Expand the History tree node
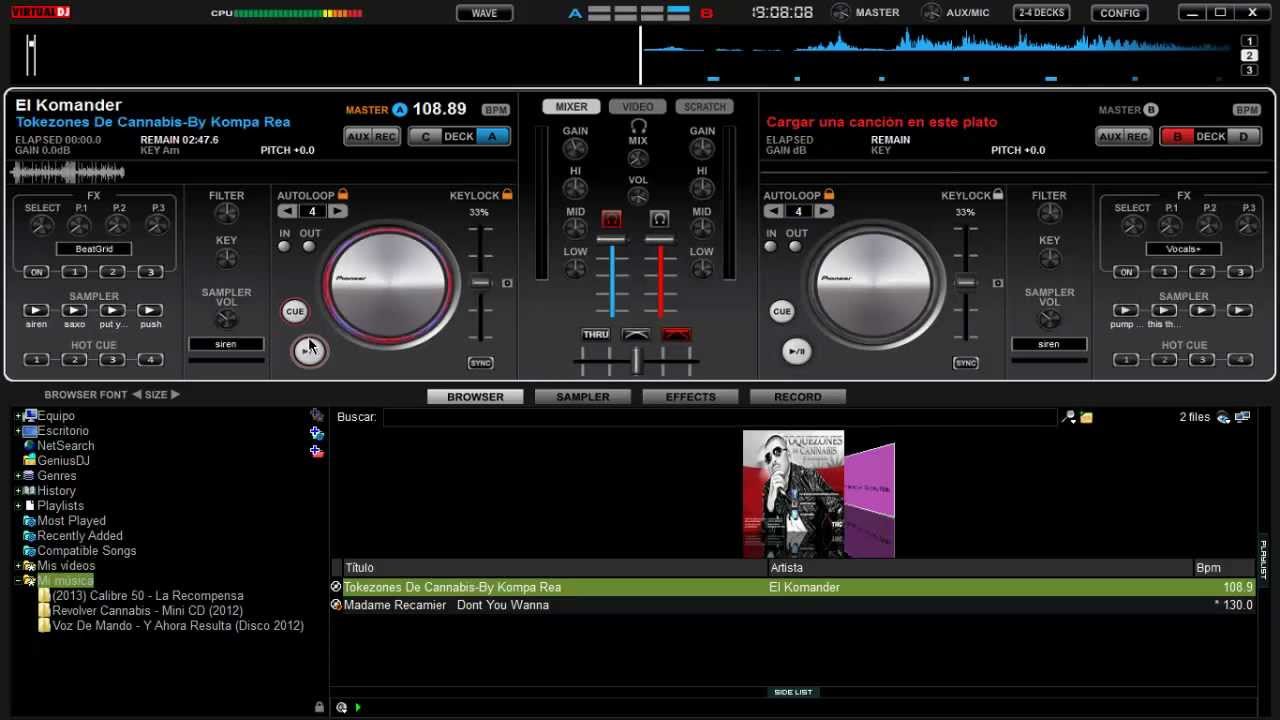 click(18, 491)
